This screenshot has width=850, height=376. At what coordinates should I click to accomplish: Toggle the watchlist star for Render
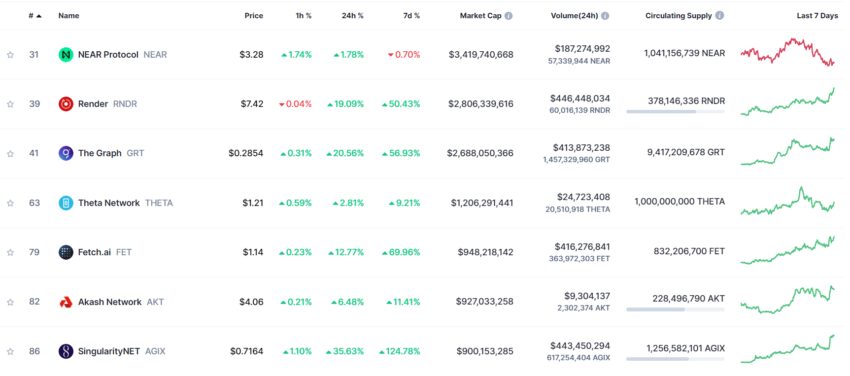(10, 104)
